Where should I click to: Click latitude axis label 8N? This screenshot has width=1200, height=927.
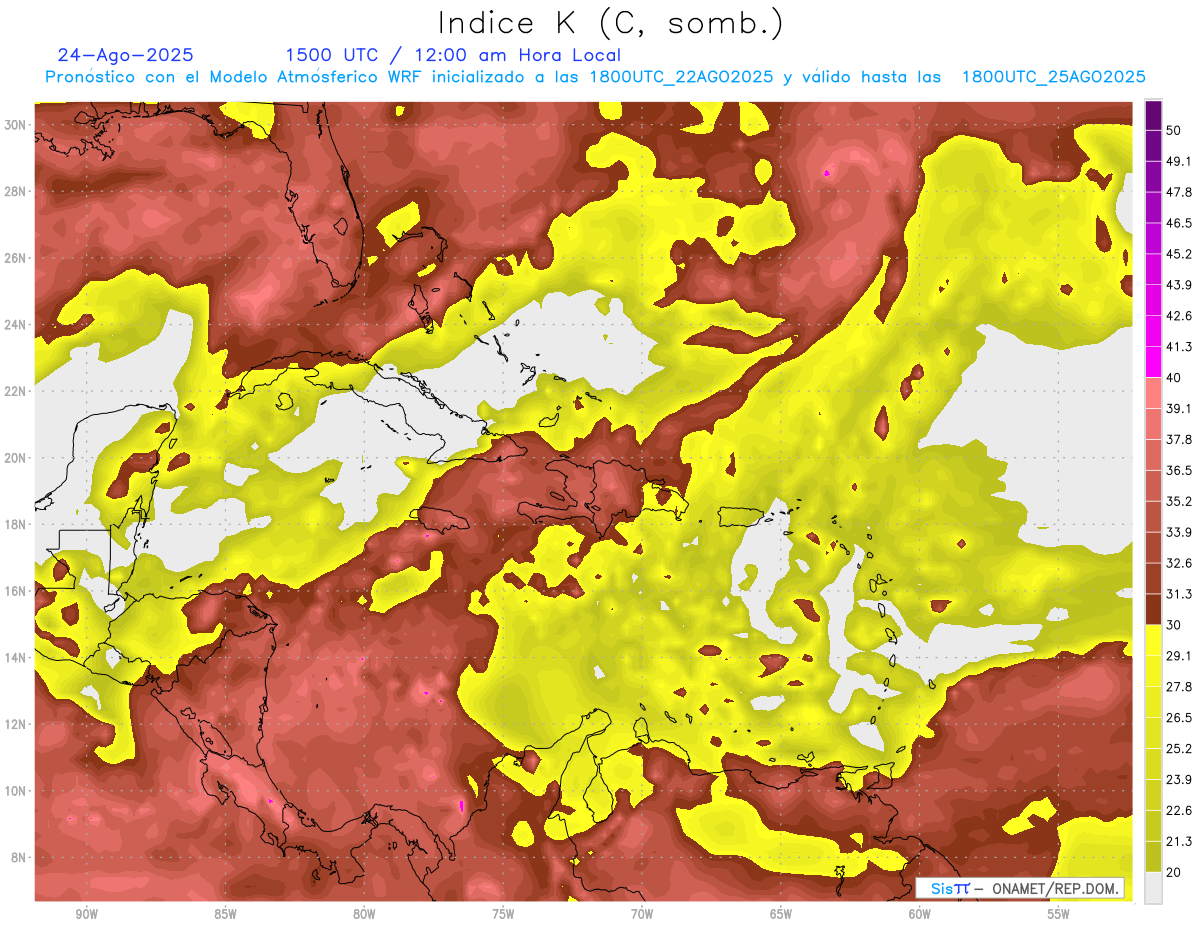pos(18,858)
